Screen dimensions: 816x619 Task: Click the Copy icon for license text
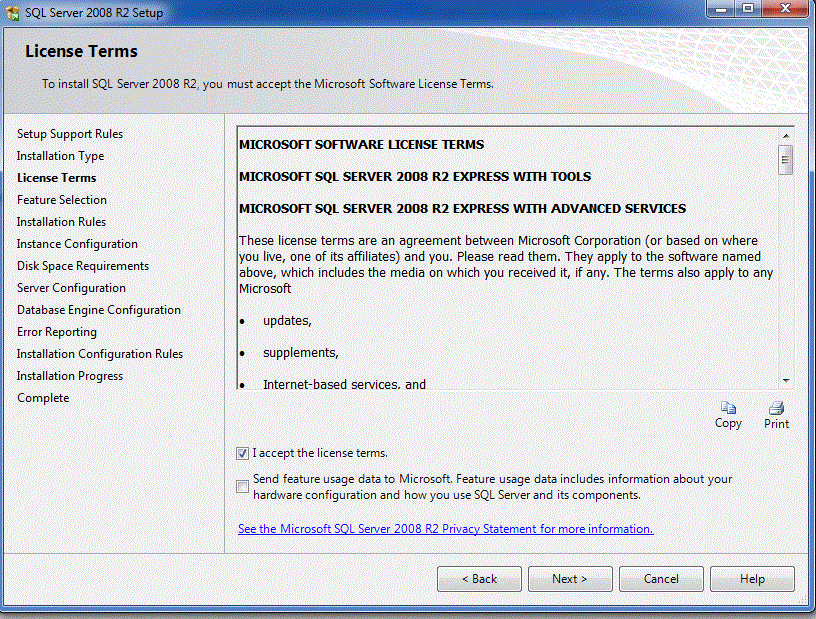pos(728,408)
